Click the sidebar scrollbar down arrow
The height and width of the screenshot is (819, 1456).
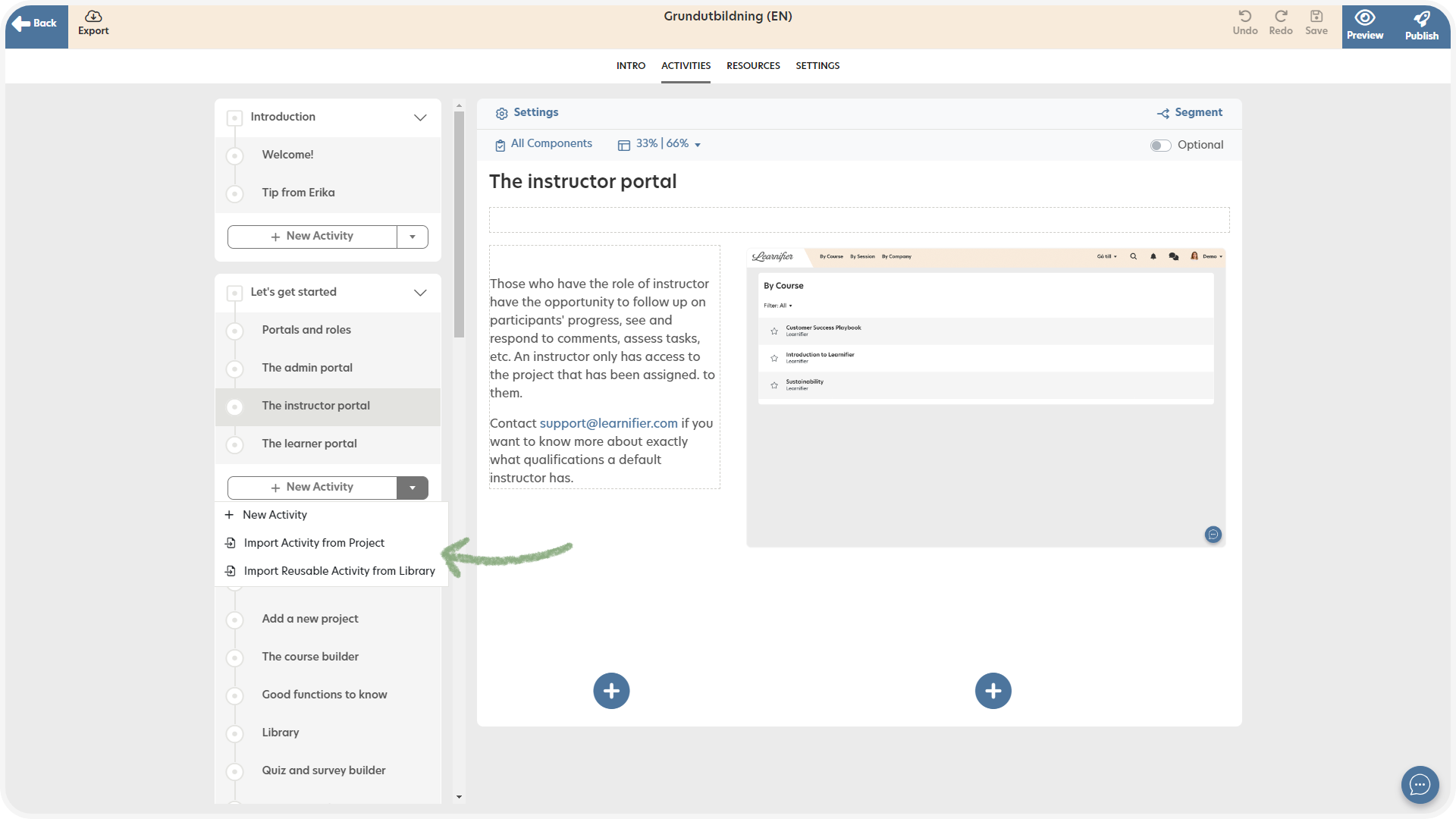point(459,797)
